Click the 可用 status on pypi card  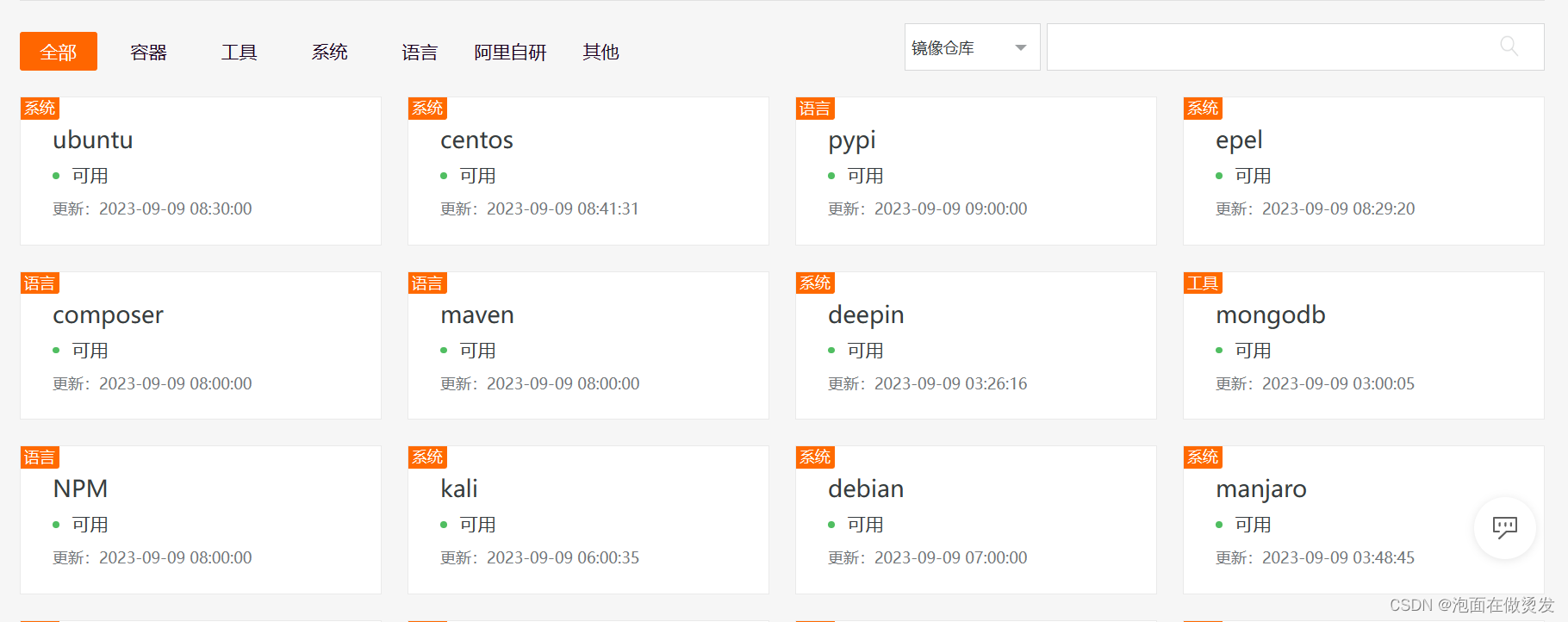865,176
